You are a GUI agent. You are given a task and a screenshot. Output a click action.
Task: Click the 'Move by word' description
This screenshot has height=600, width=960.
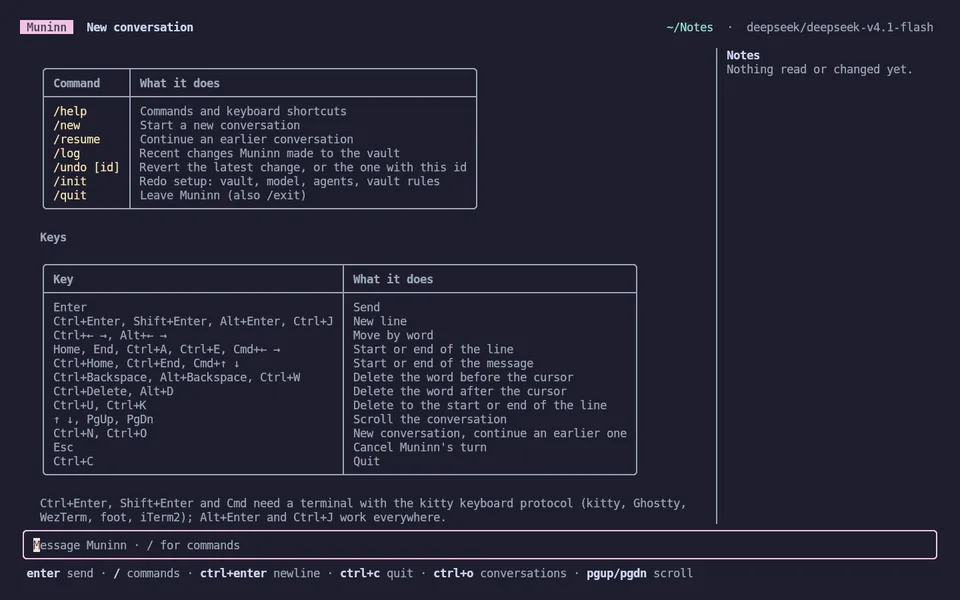coord(393,335)
